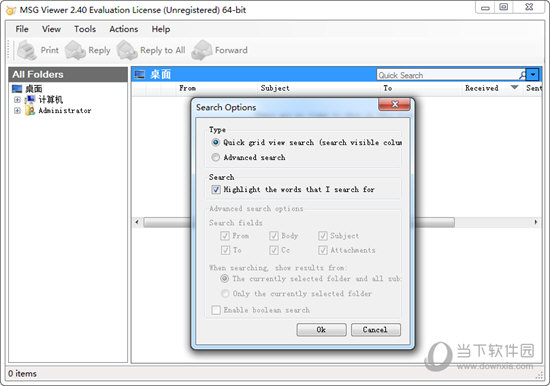Click the Reply to All toolbar icon
550x386 pixels.
[x=127, y=50]
